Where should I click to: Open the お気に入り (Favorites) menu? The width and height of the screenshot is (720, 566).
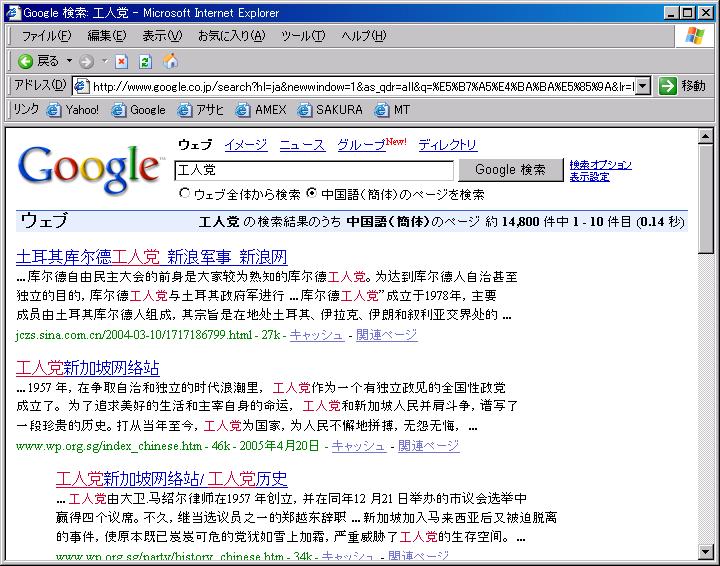click(231, 36)
